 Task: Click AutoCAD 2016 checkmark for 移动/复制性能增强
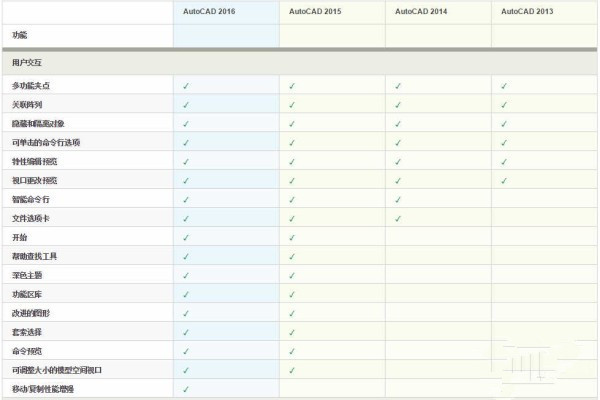186,388
